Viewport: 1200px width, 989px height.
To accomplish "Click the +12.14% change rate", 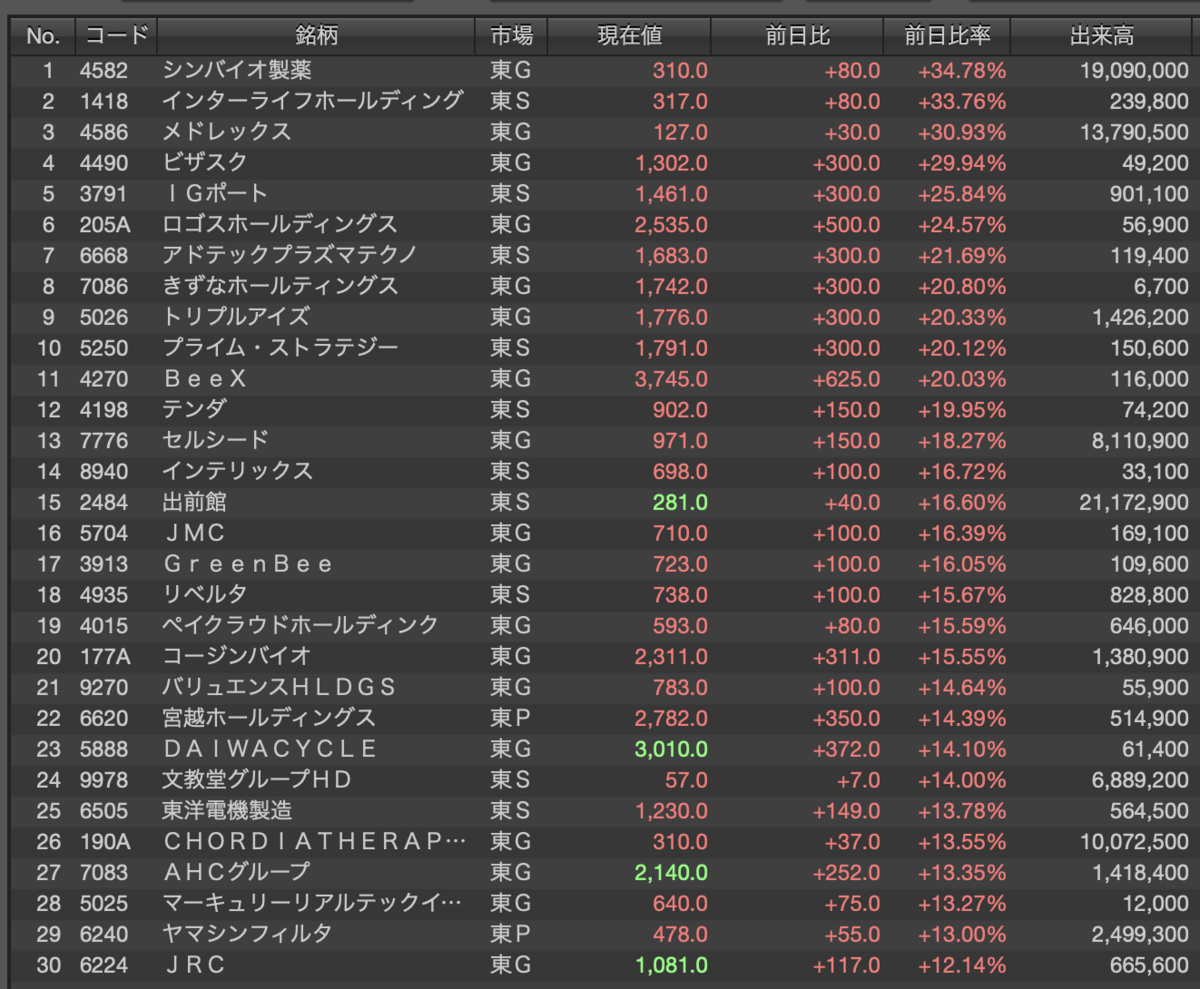I will click(962, 964).
